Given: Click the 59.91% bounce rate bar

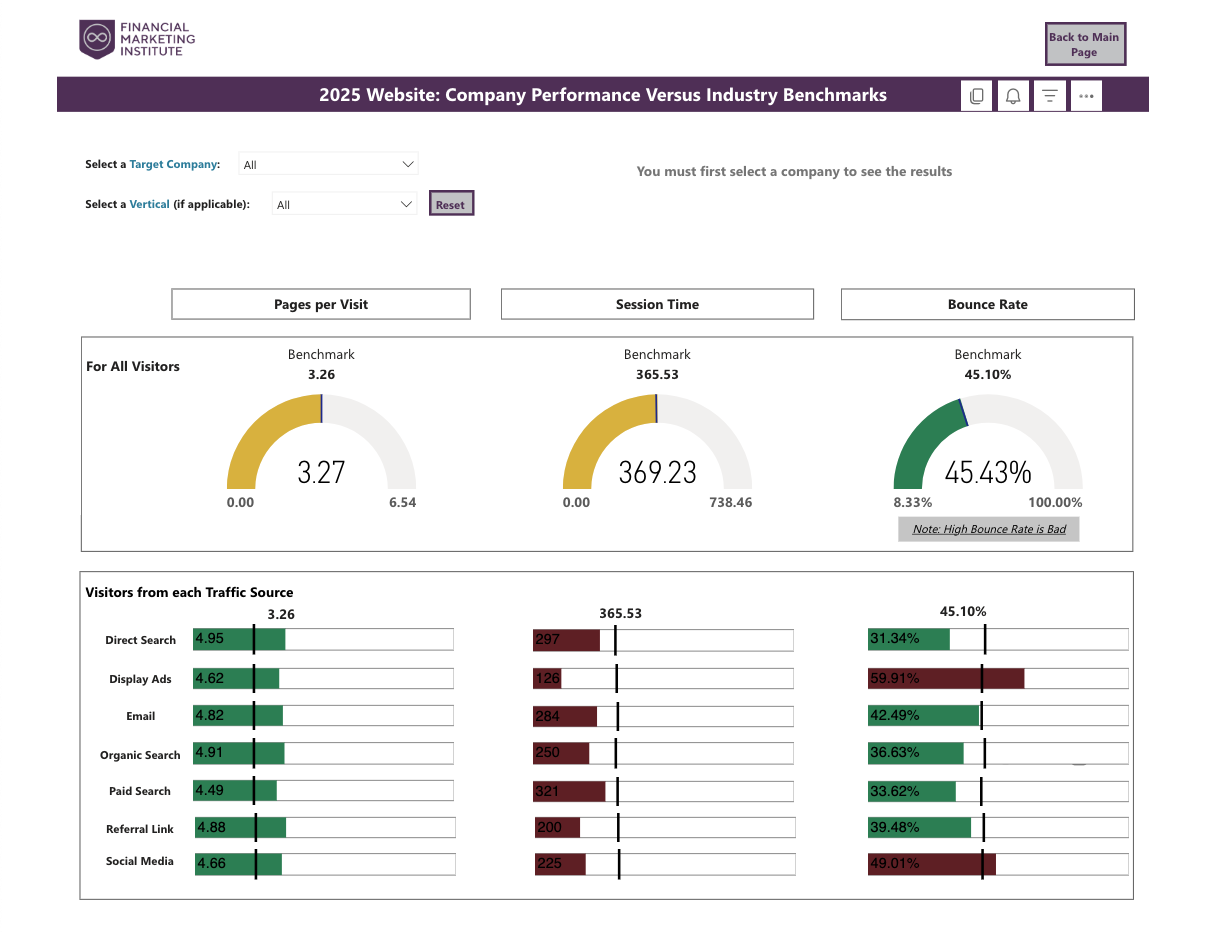Looking at the screenshot, I should pos(946,678).
